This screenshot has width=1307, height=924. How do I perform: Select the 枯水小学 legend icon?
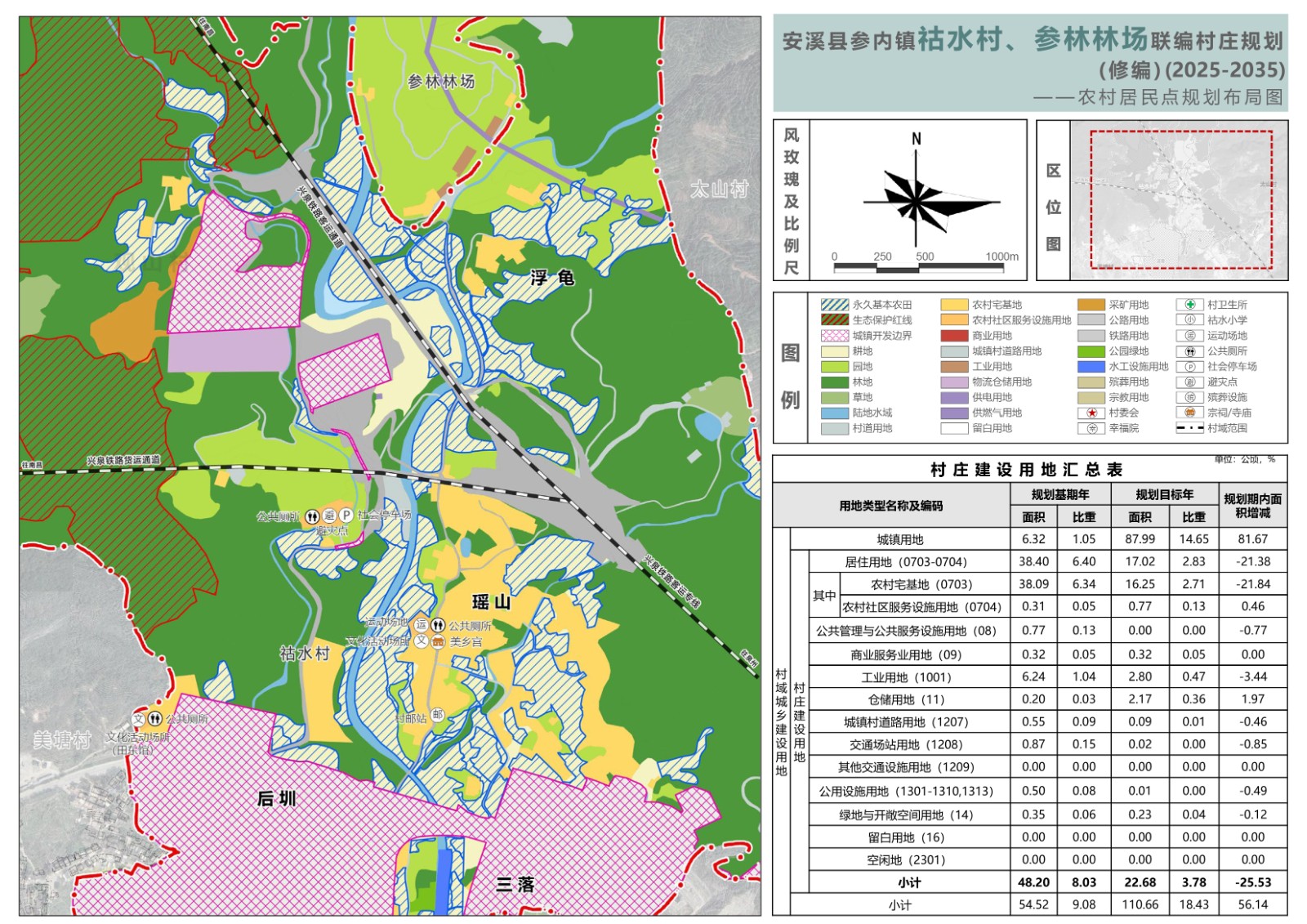click(x=1190, y=320)
